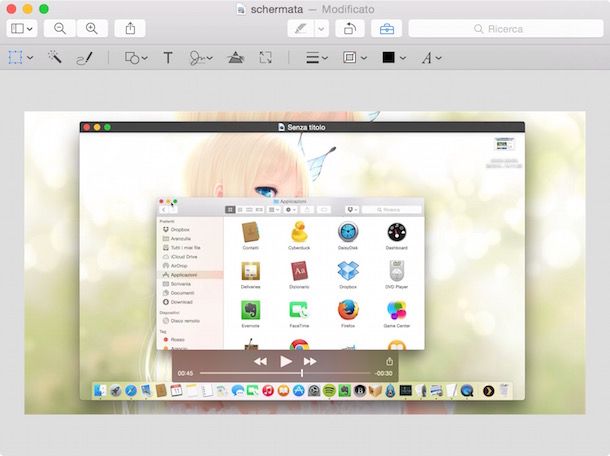Click the Ricerca search field

pos(506,28)
